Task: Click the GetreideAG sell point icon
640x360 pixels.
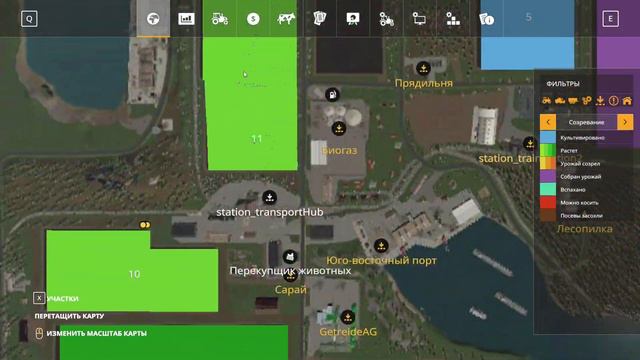Action: tap(348, 317)
